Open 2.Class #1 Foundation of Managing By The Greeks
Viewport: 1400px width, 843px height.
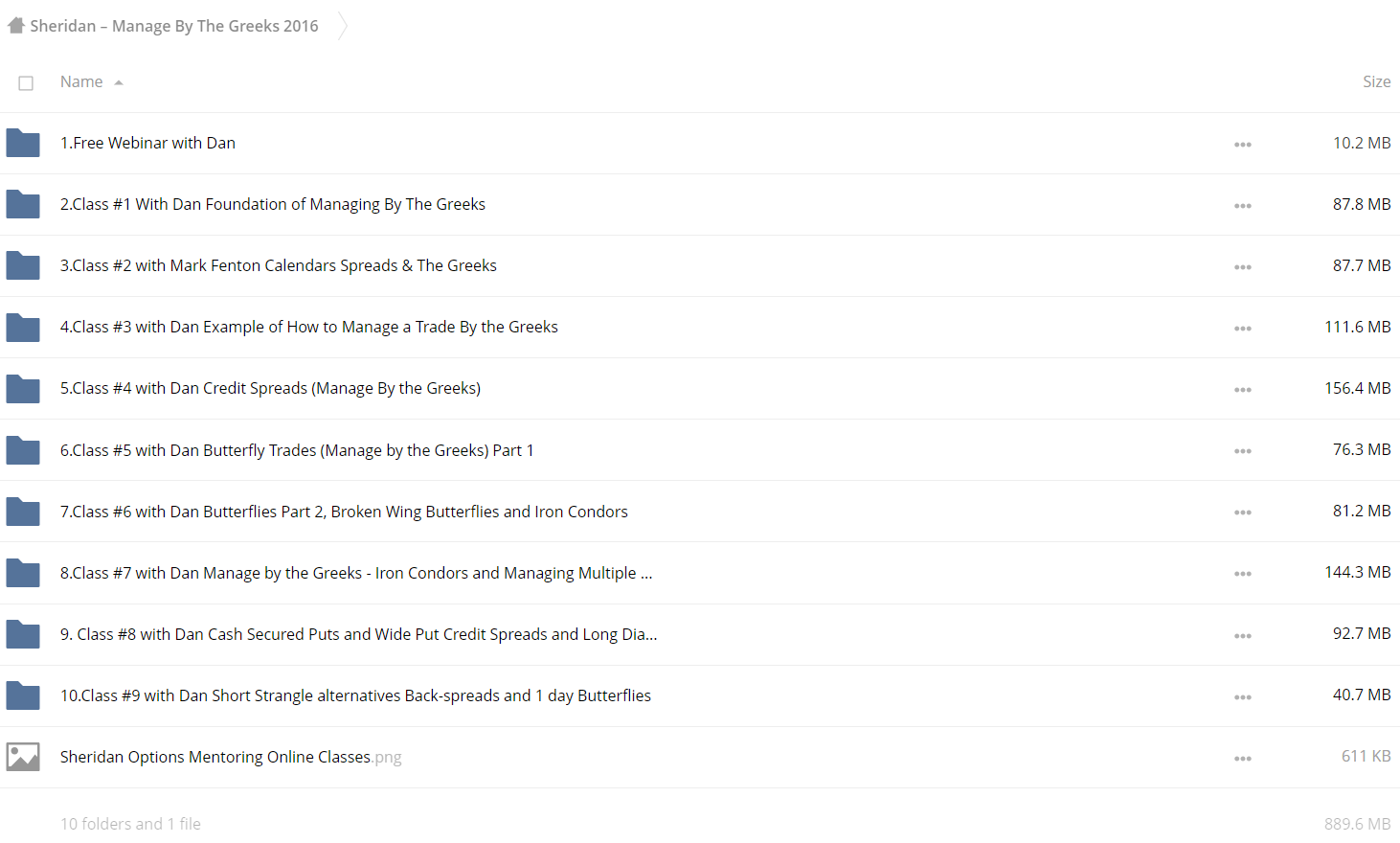(x=273, y=204)
